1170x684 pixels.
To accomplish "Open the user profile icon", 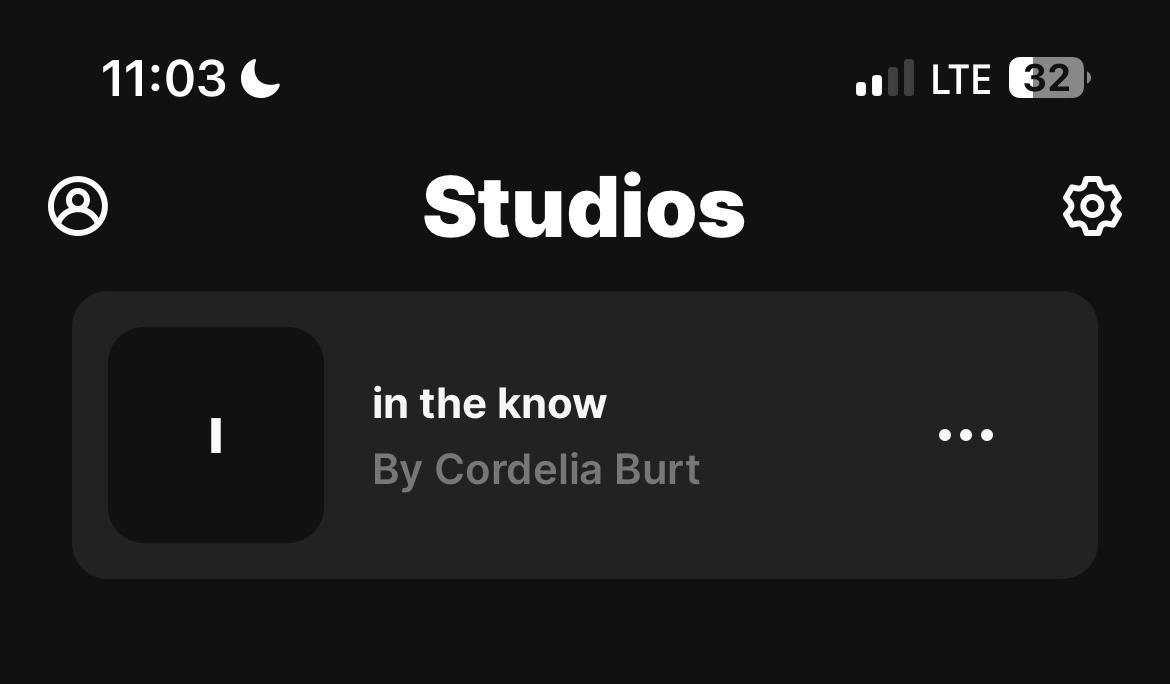I will [x=78, y=207].
